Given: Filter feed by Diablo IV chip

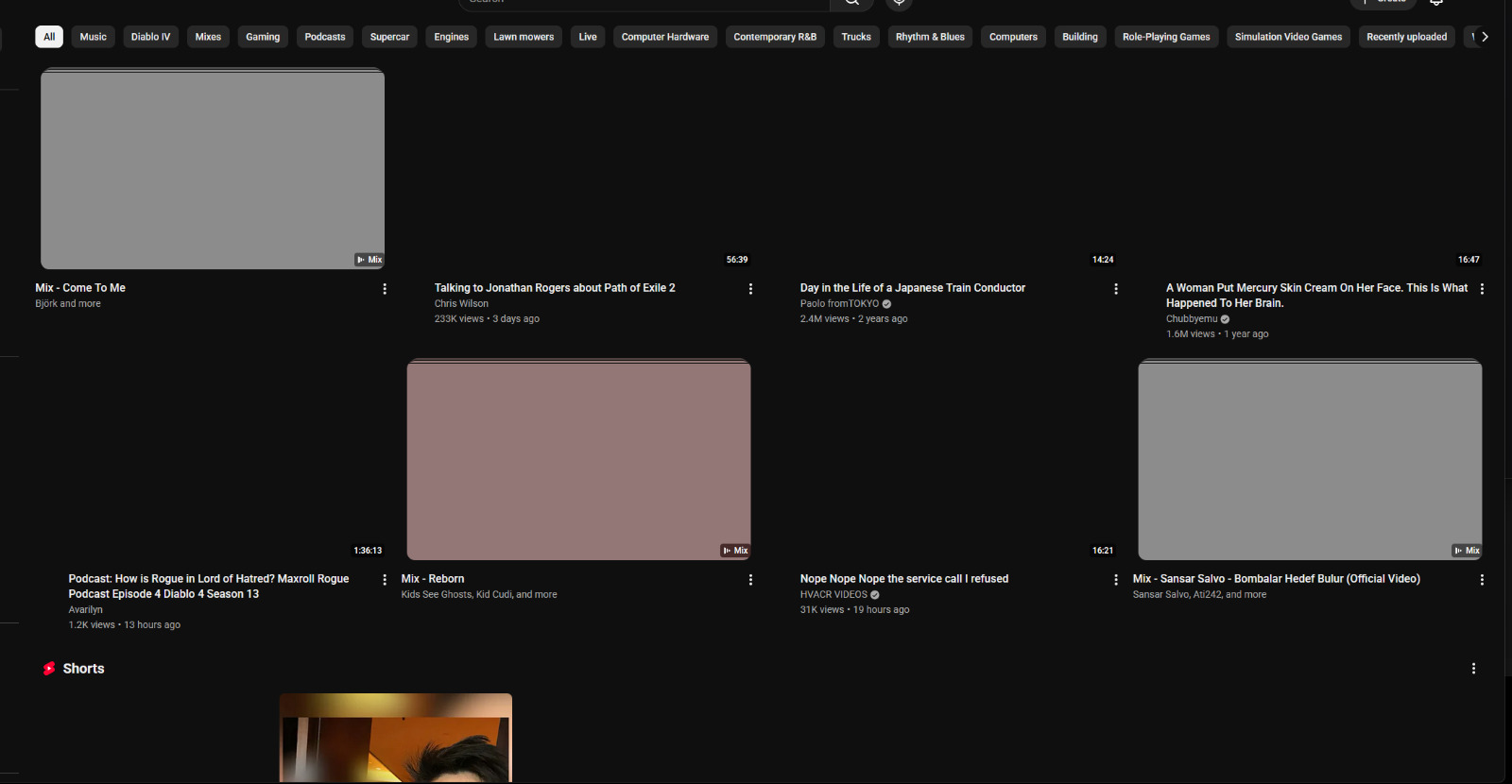Looking at the screenshot, I should click(151, 37).
